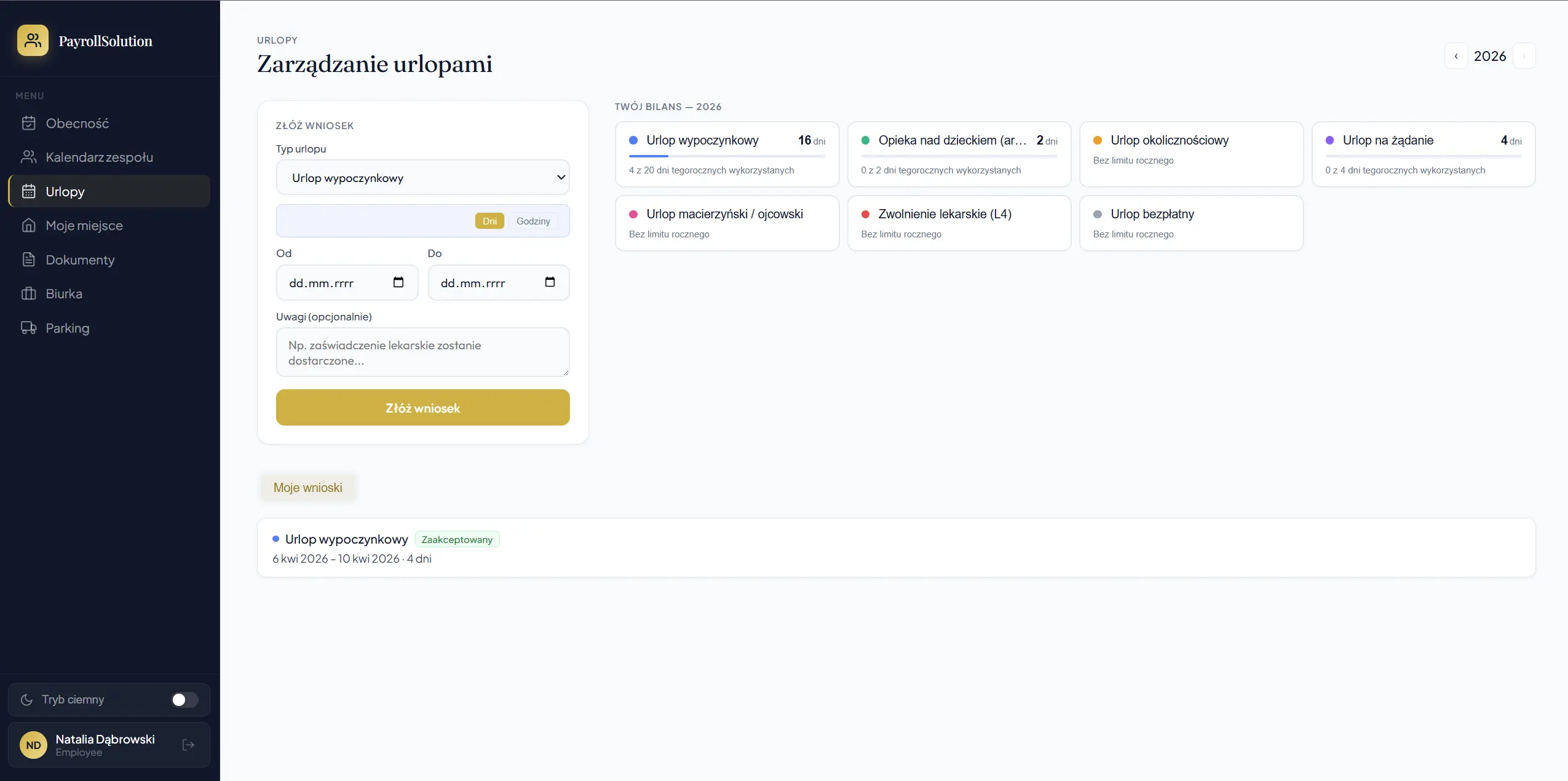Go to previous year with left chevron
The image size is (1568, 781).
click(1455, 56)
